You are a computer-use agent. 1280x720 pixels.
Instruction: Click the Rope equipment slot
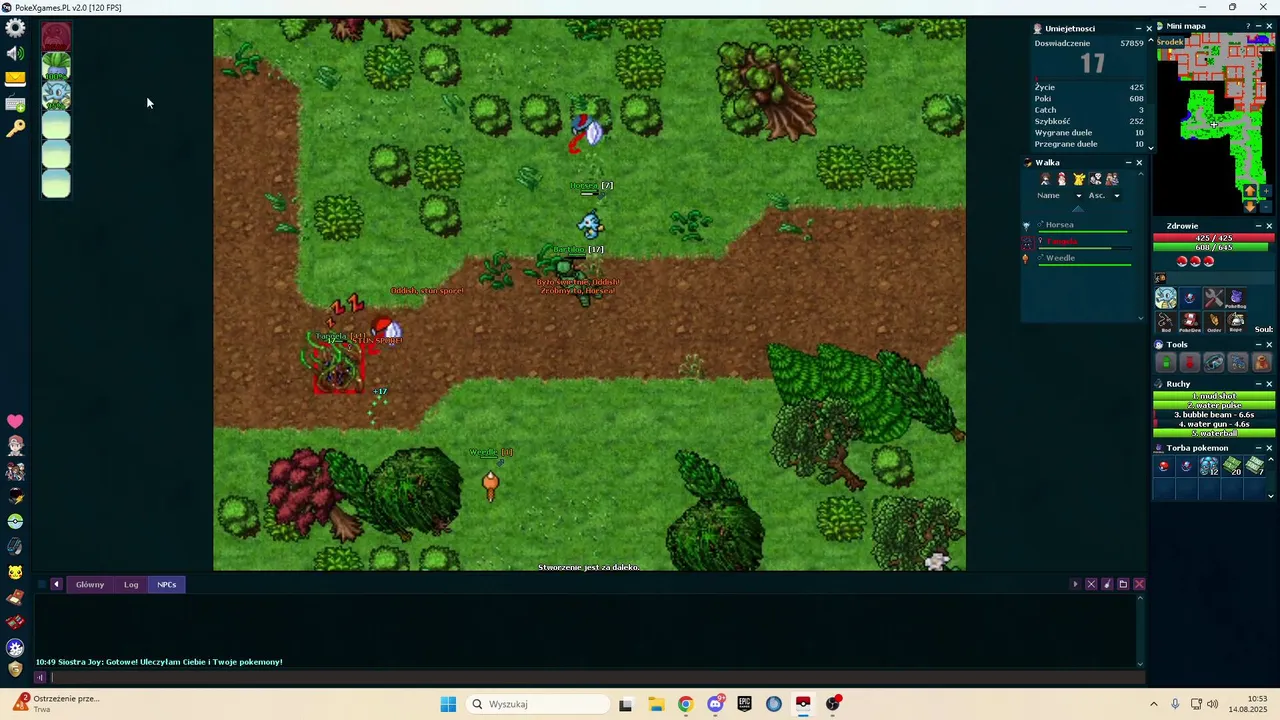pos(1236,322)
